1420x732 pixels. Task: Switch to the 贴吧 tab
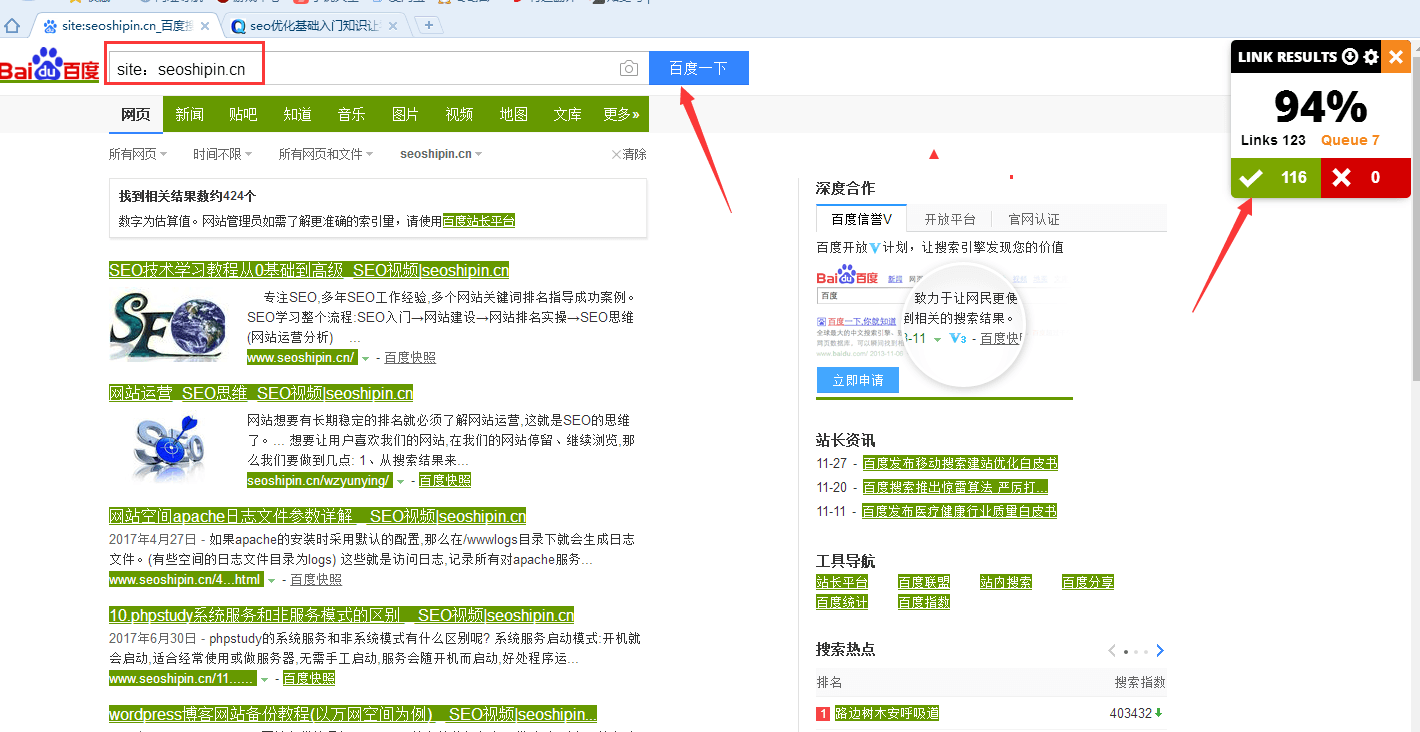(x=243, y=114)
